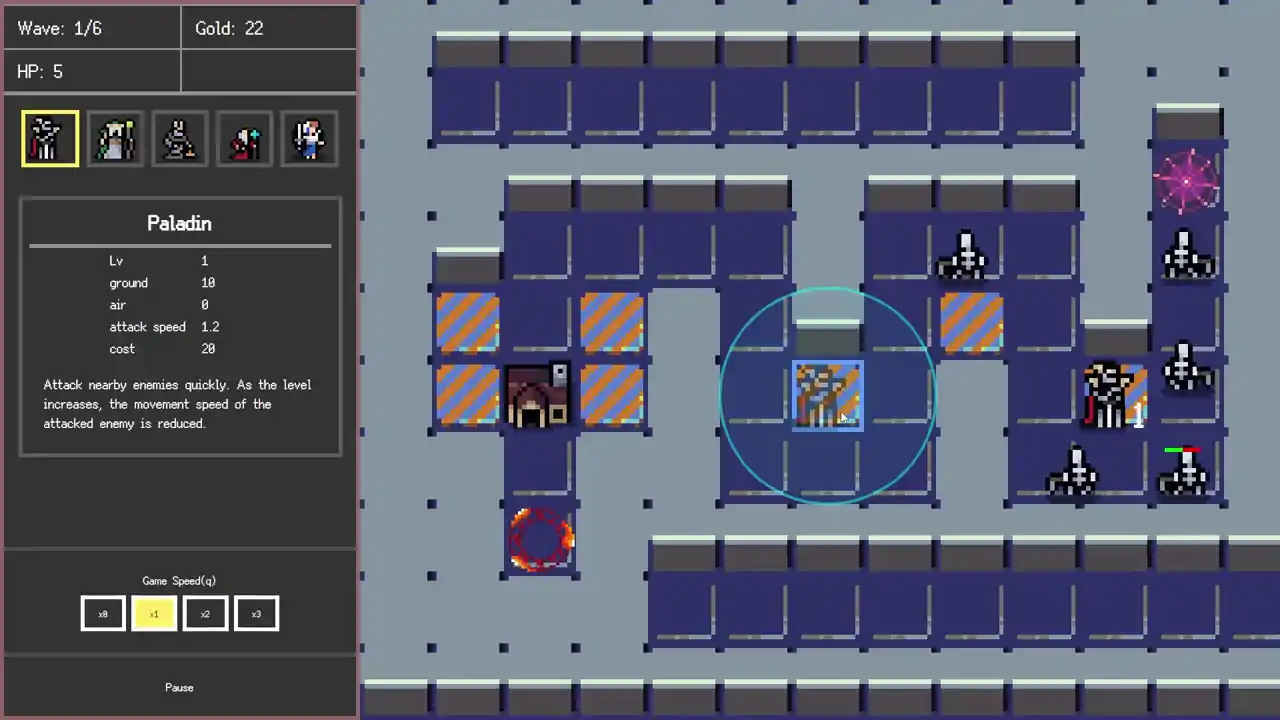Click the Paladin title in info panel
This screenshot has height=720, width=1280.
[179, 223]
